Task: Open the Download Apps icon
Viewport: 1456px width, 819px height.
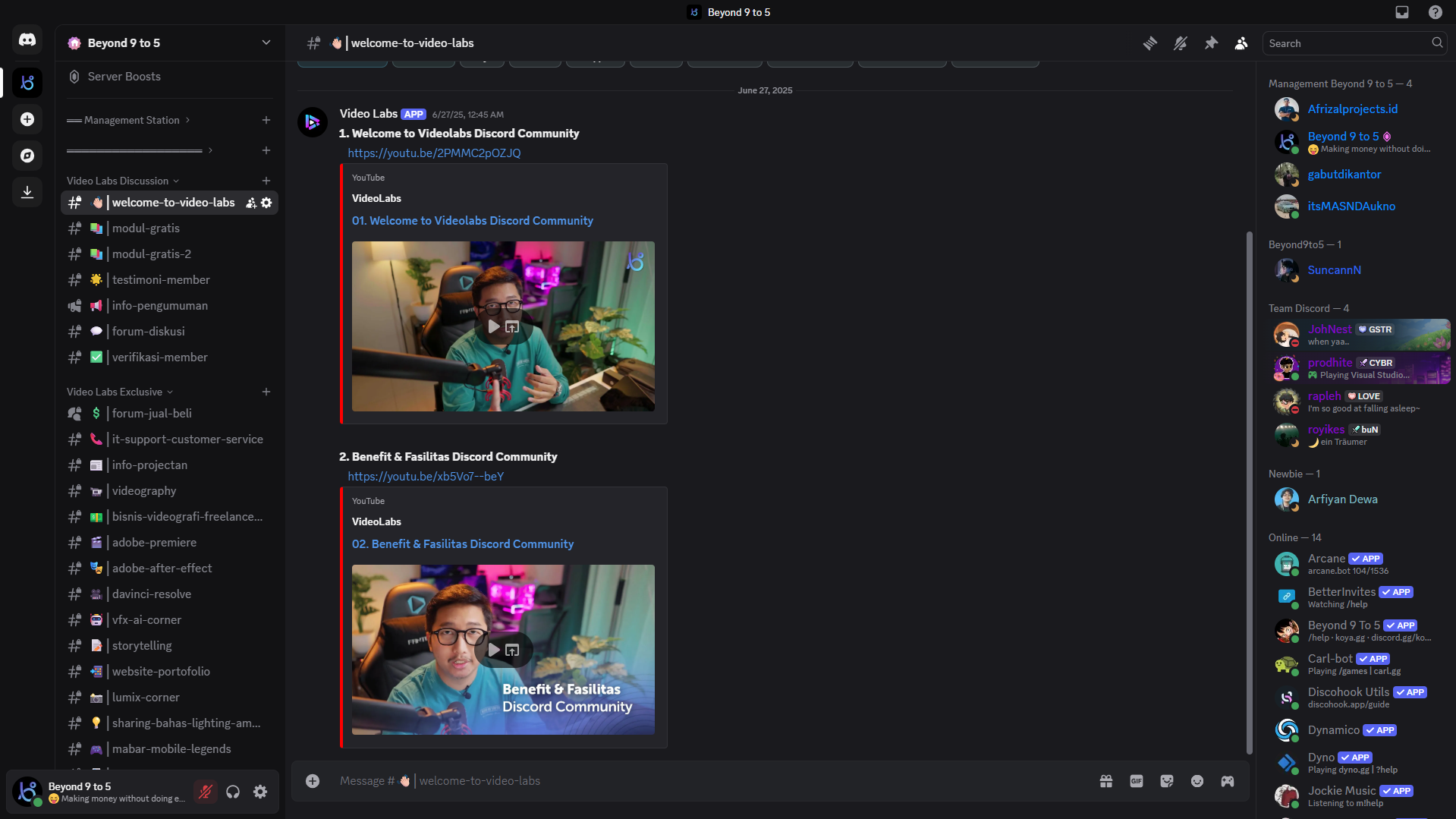Action: [x=27, y=192]
